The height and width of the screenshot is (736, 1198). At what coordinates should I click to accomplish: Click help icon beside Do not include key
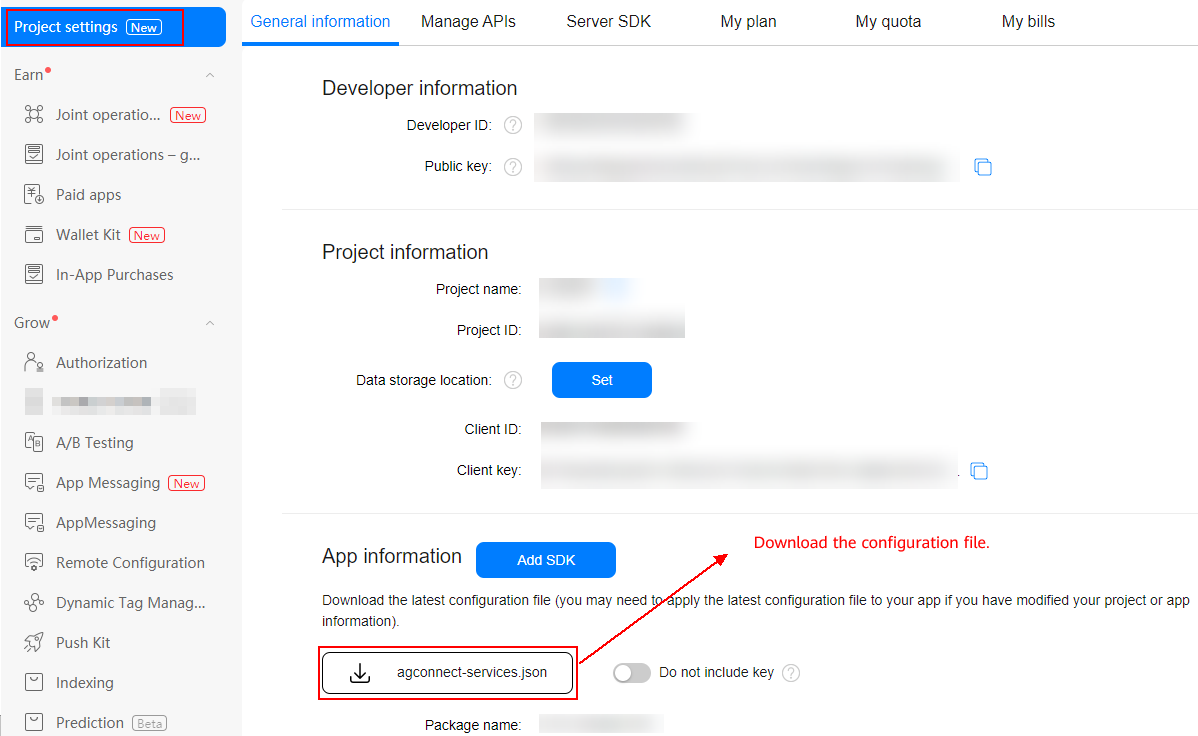[791, 673]
